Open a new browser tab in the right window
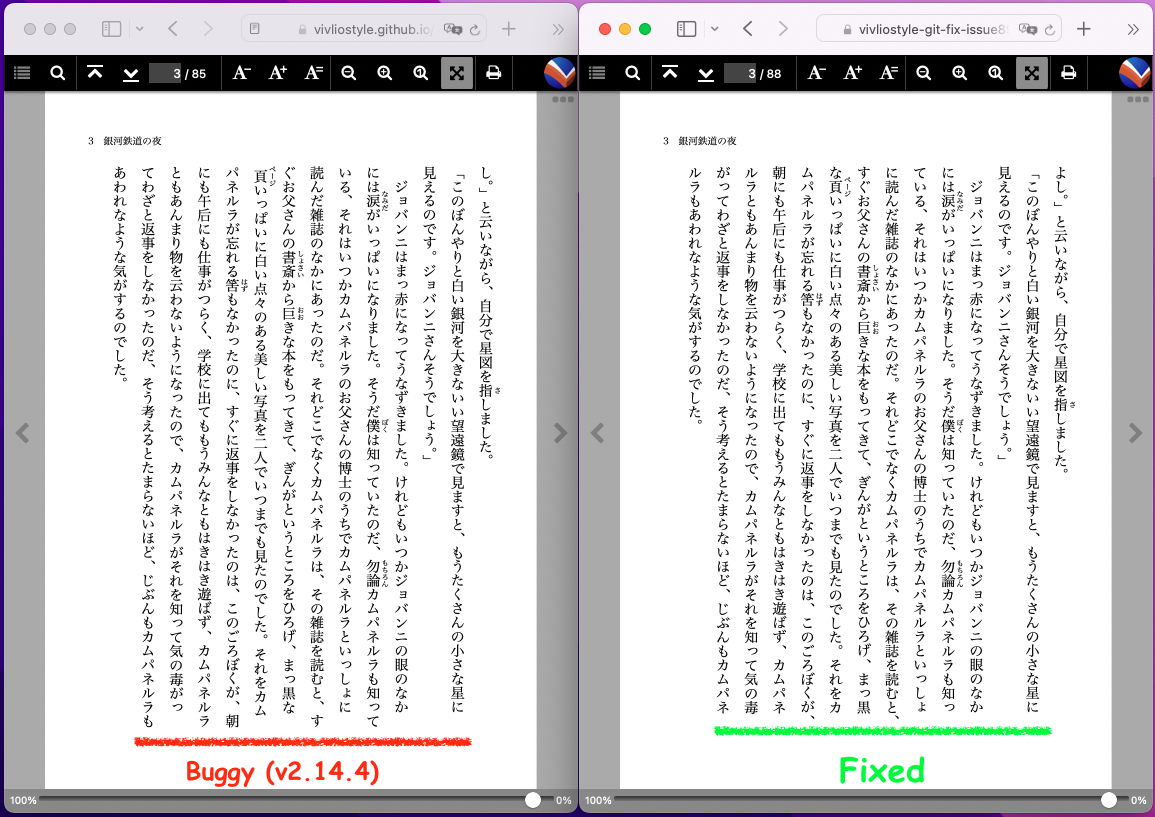This screenshot has width=1155, height=817. 1084,30
